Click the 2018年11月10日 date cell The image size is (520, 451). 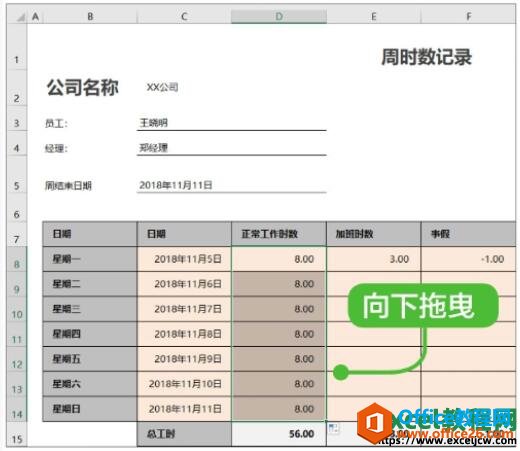point(184,384)
